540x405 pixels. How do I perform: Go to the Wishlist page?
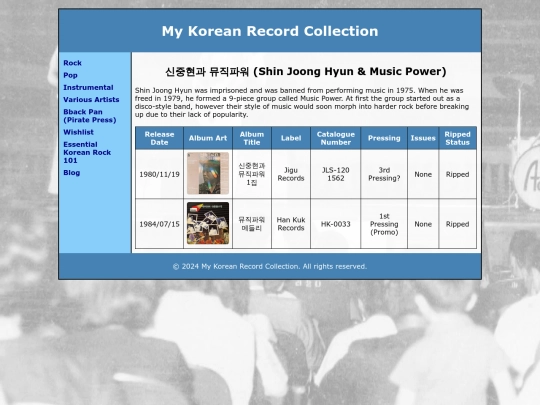(x=79, y=132)
